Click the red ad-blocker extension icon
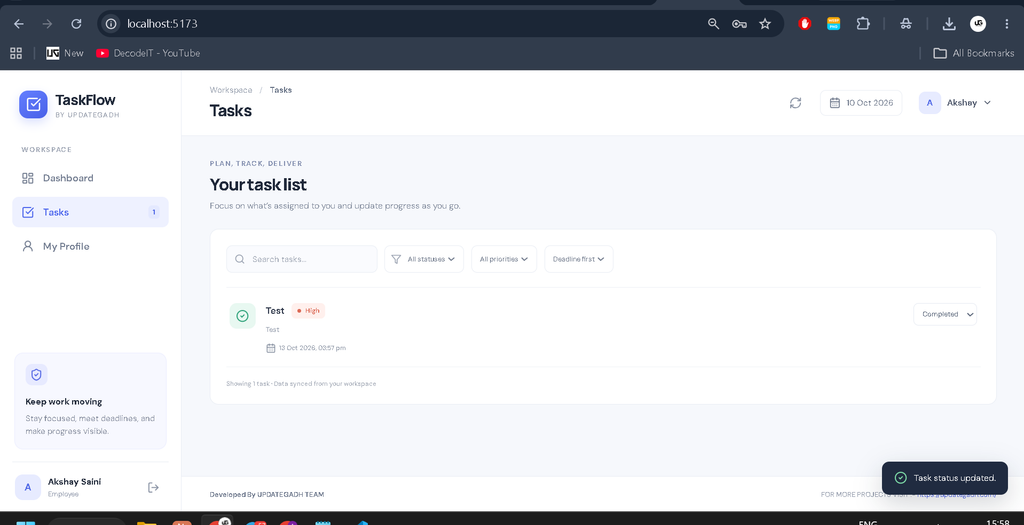Image resolution: width=1024 pixels, height=525 pixels. tap(805, 24)
